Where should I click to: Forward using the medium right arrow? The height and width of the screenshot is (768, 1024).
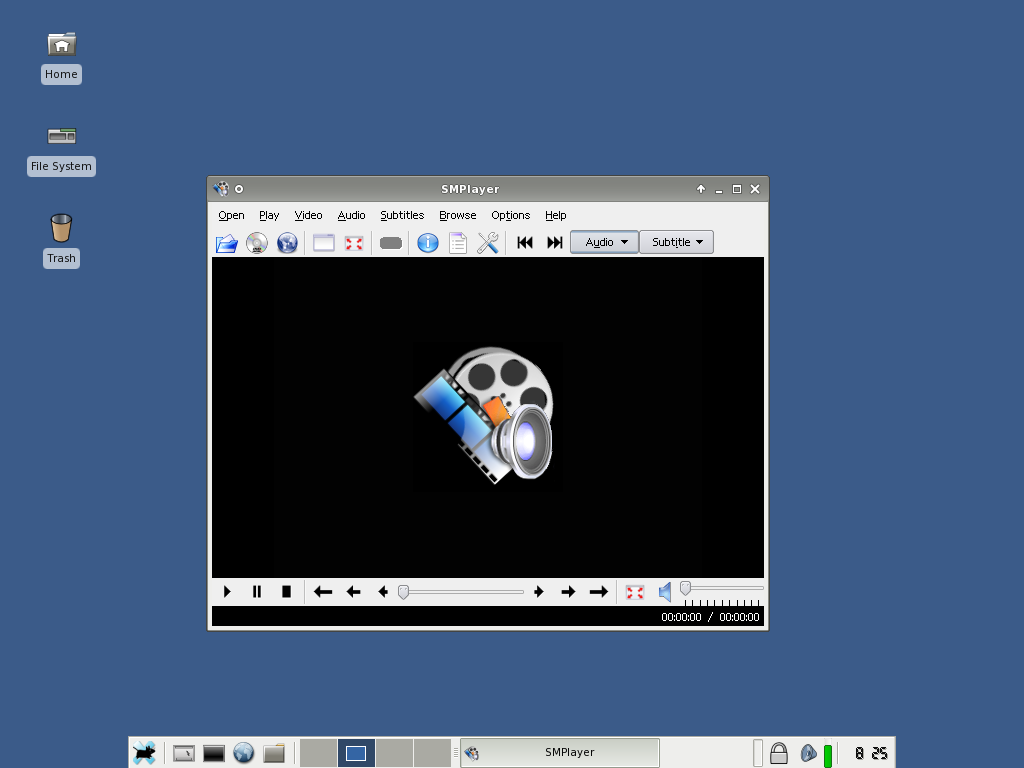(x=568, y=592)
